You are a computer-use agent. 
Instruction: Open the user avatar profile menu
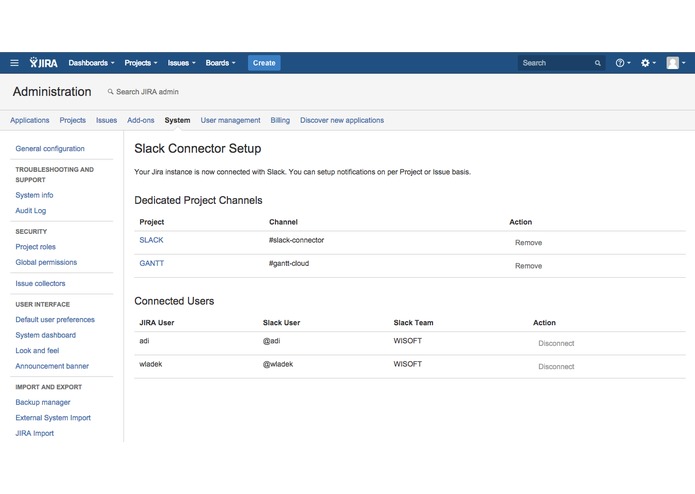click(676, 63)
